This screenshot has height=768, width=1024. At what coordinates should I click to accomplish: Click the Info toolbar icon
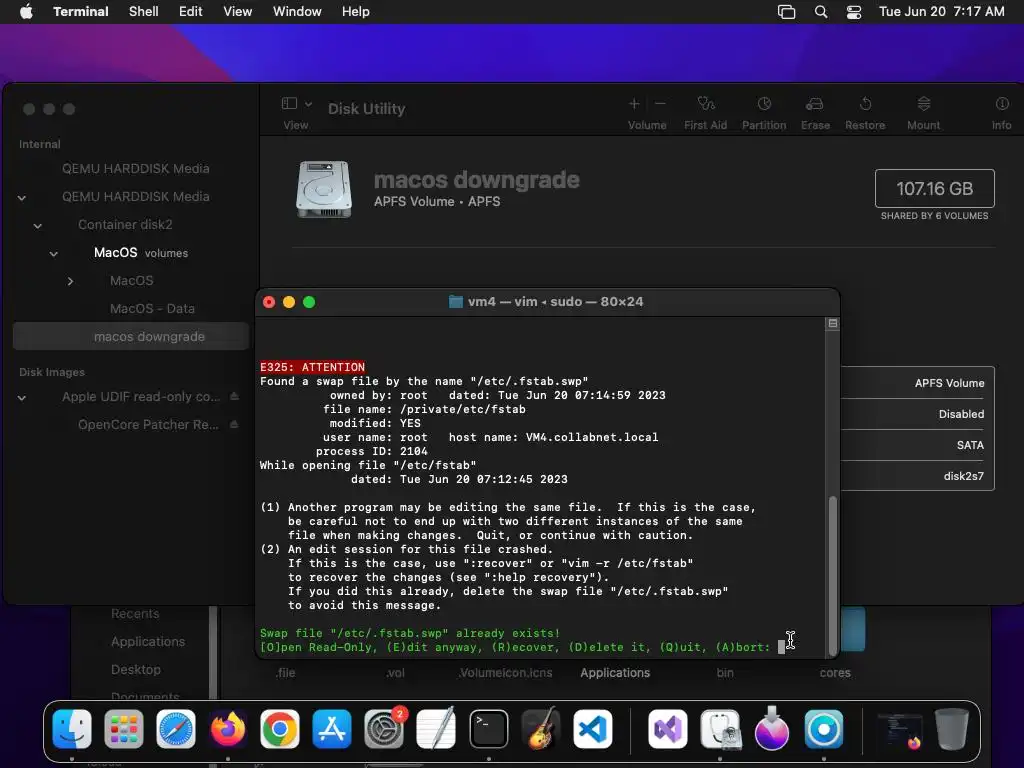pyautogui.click(x=1002, y=104)
